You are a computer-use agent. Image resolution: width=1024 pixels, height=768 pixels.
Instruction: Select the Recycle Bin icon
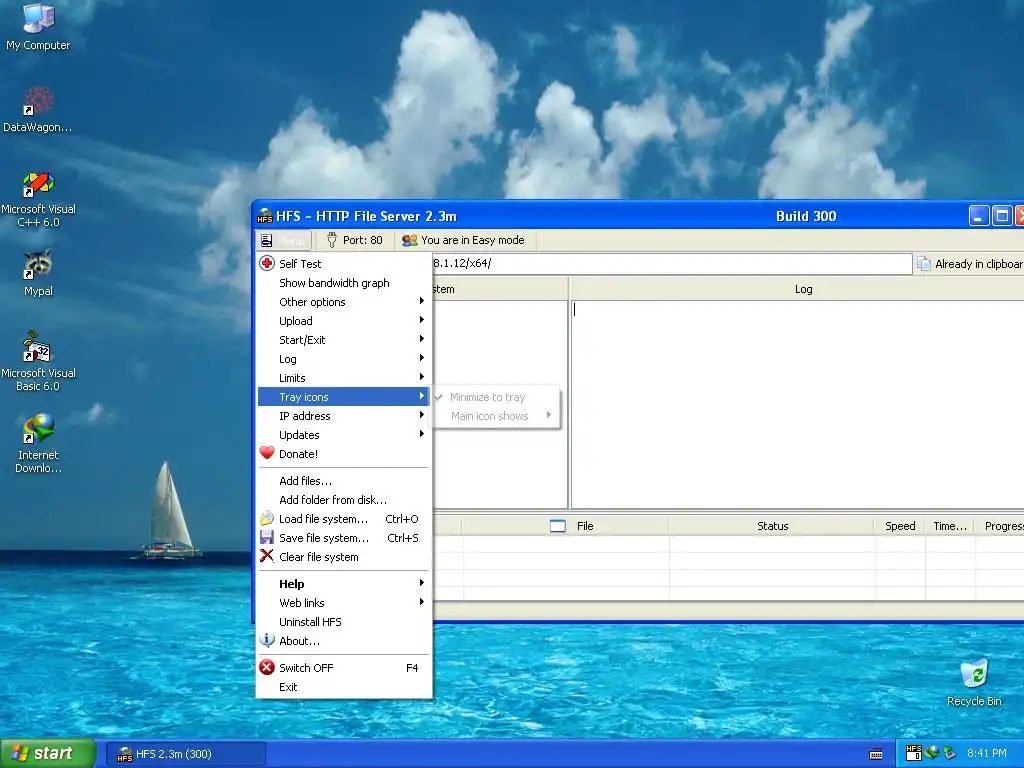point(974,682)
